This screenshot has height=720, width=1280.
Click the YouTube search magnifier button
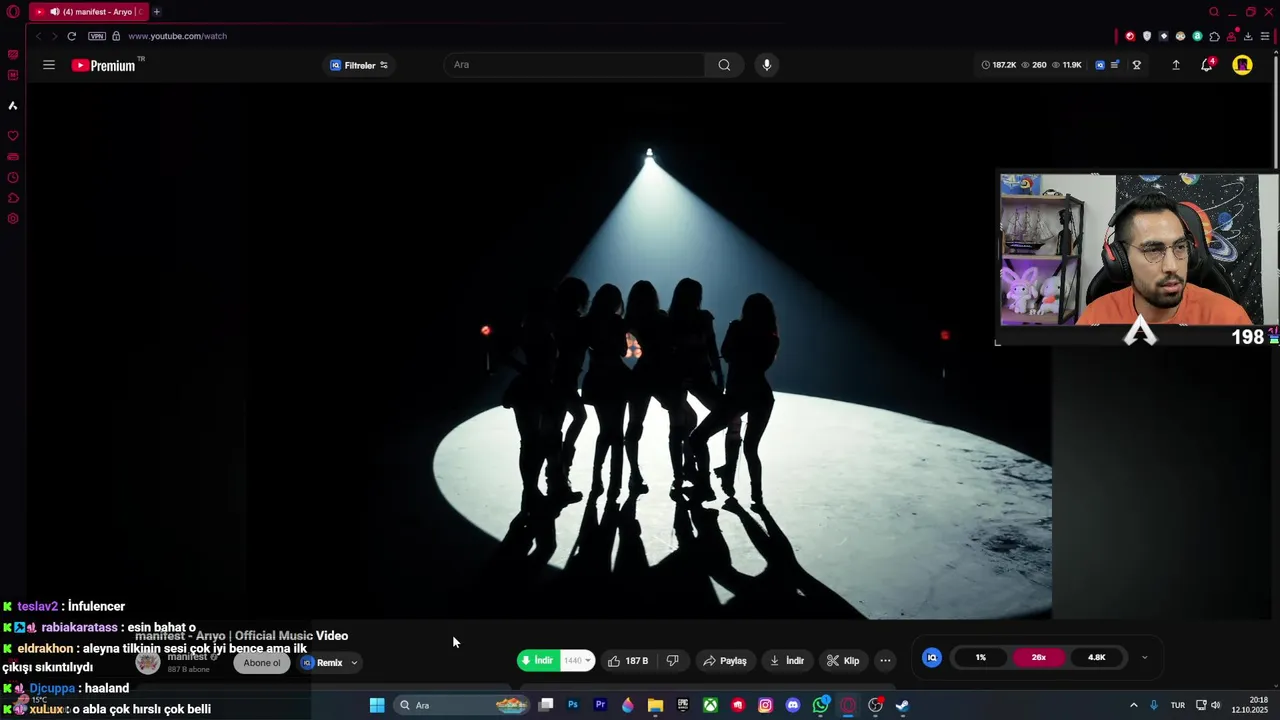724,65
